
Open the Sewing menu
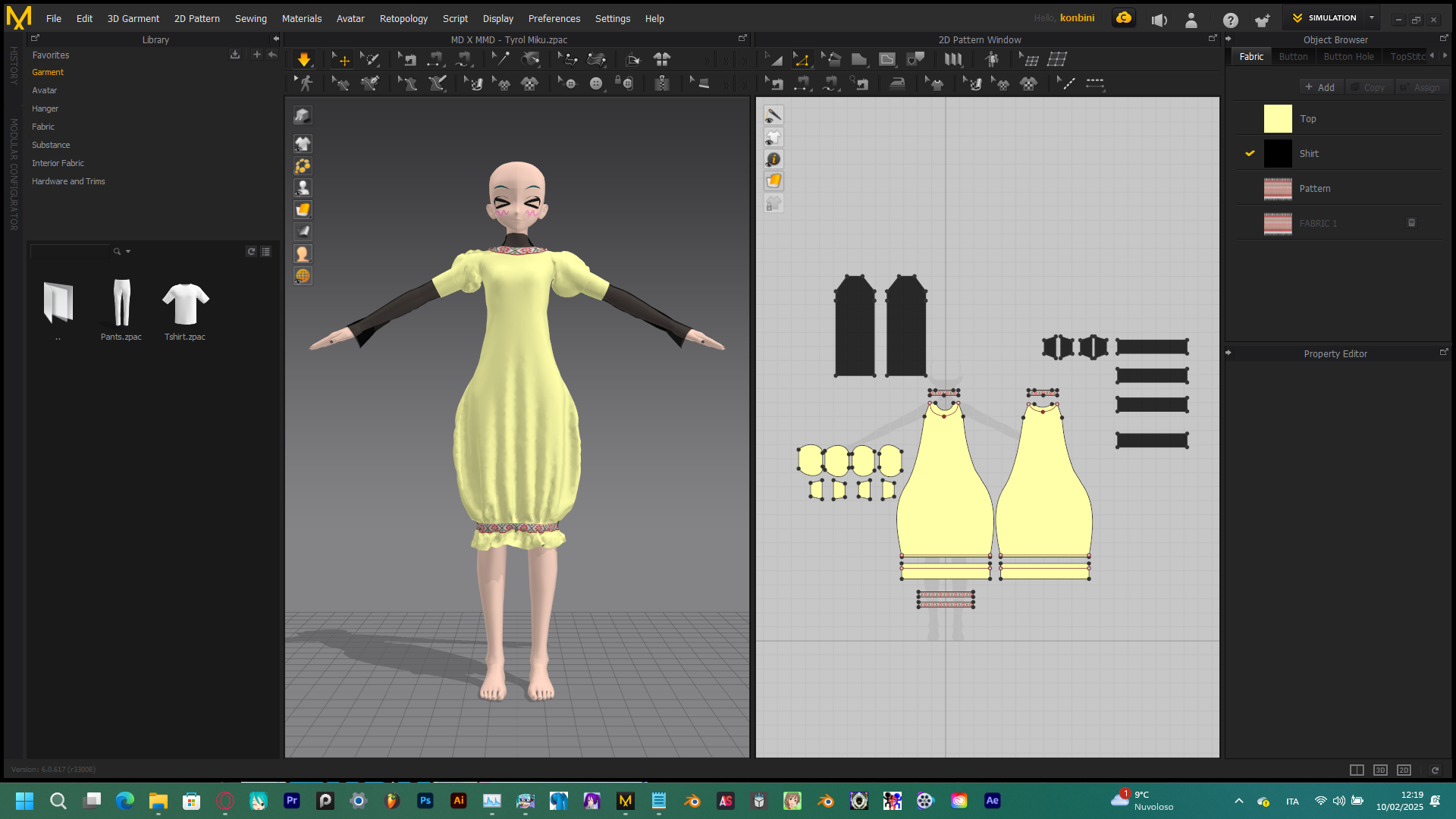(250, 18)
